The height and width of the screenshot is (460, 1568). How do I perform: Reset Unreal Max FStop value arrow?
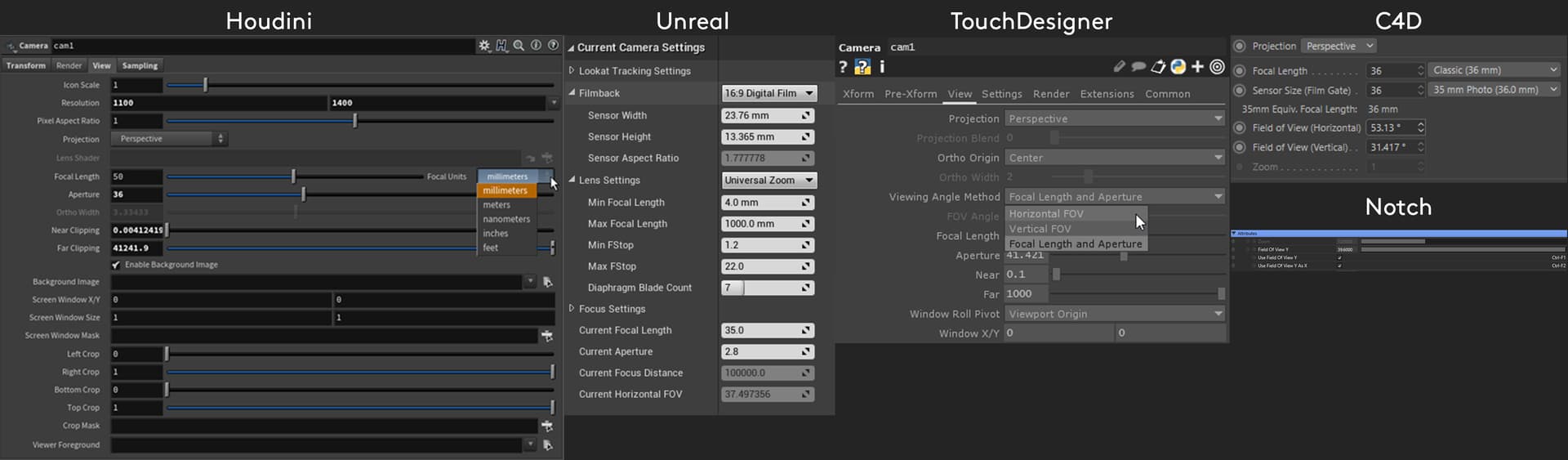point(806,266)
